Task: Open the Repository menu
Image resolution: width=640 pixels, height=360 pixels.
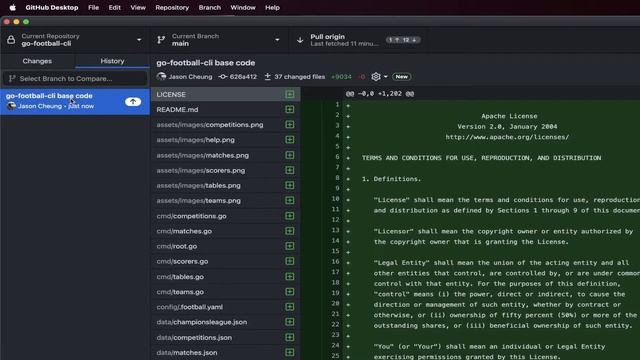Action: point(172,7)
